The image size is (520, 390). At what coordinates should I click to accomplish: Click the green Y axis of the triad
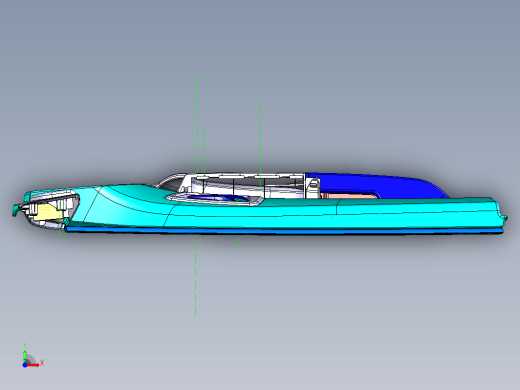click(25, 356)
